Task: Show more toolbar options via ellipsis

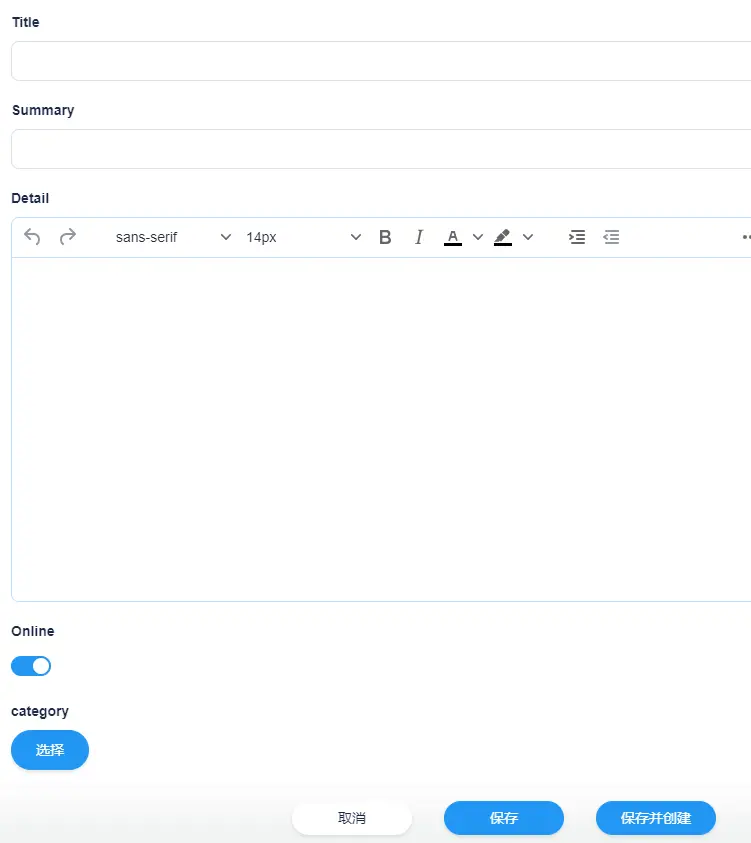Action: pyautogui.click(x=745, y=237)
